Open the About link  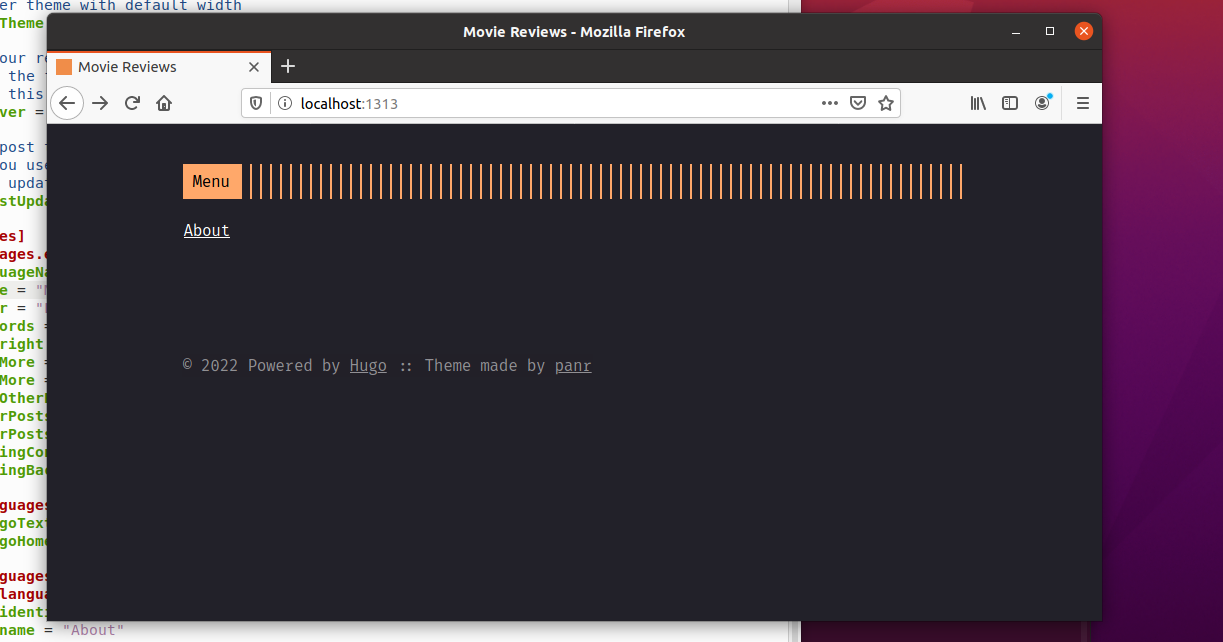[x=207, y=230]
